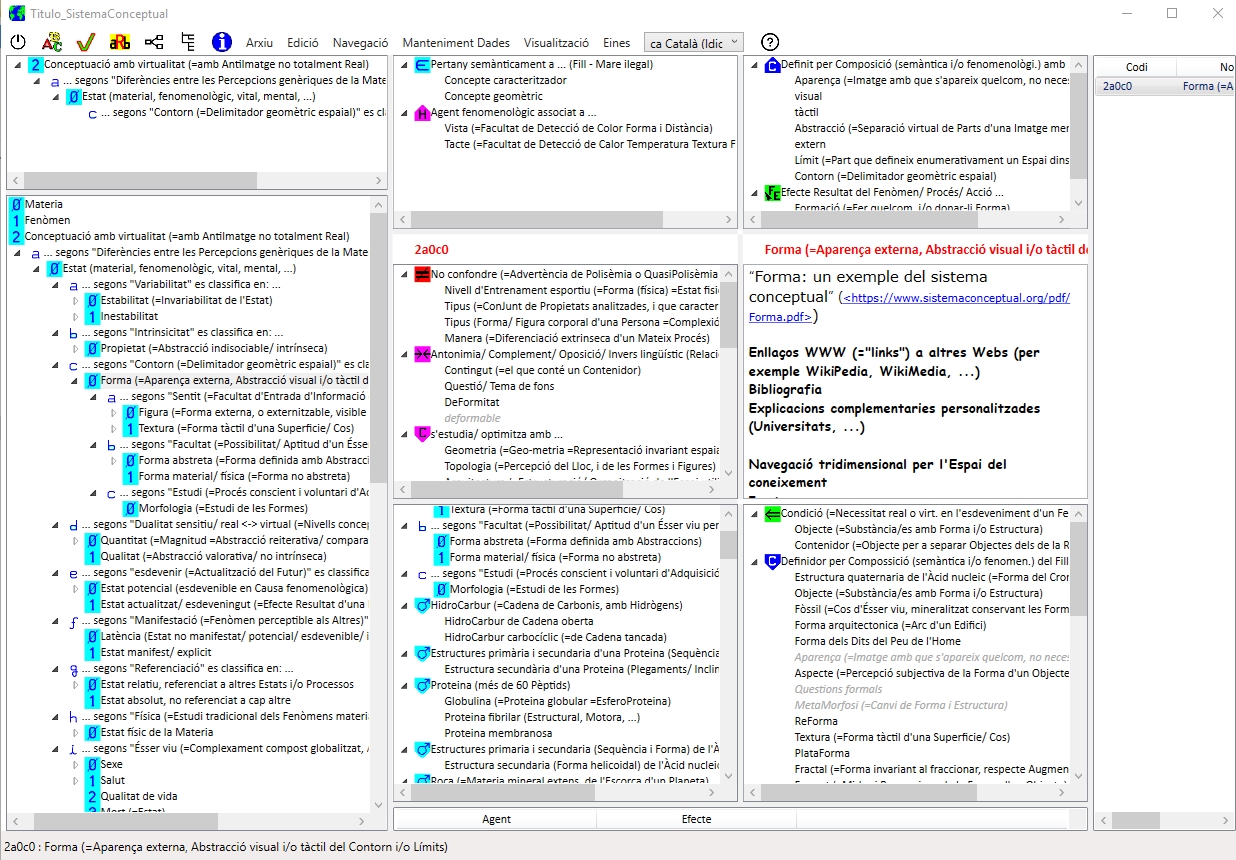1236x860 pixels.
Task: Open the Navegació menu
Action: pos(360,43)
